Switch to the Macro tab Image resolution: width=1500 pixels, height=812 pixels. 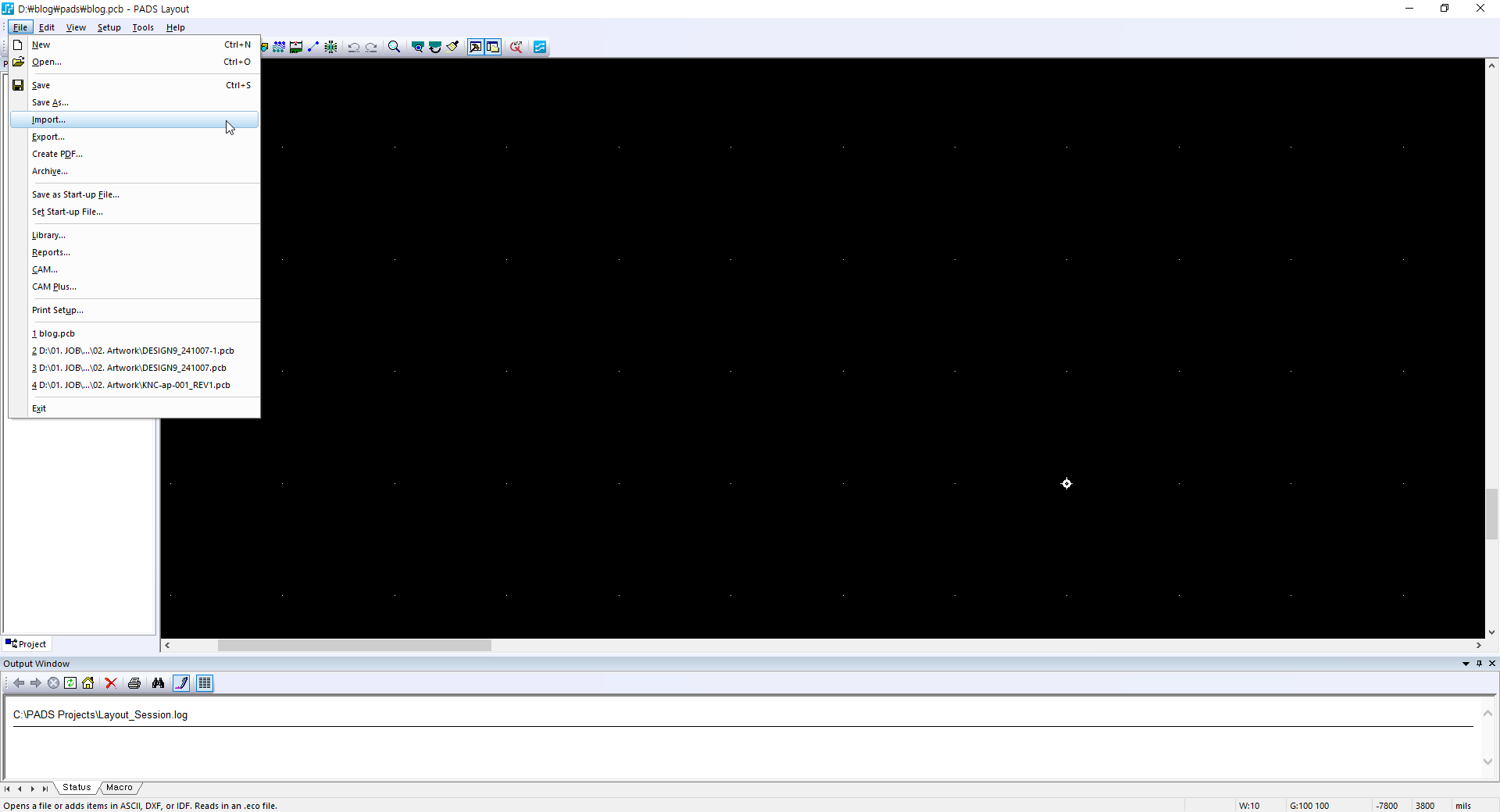pyautogui.click(x=120, y=788)
